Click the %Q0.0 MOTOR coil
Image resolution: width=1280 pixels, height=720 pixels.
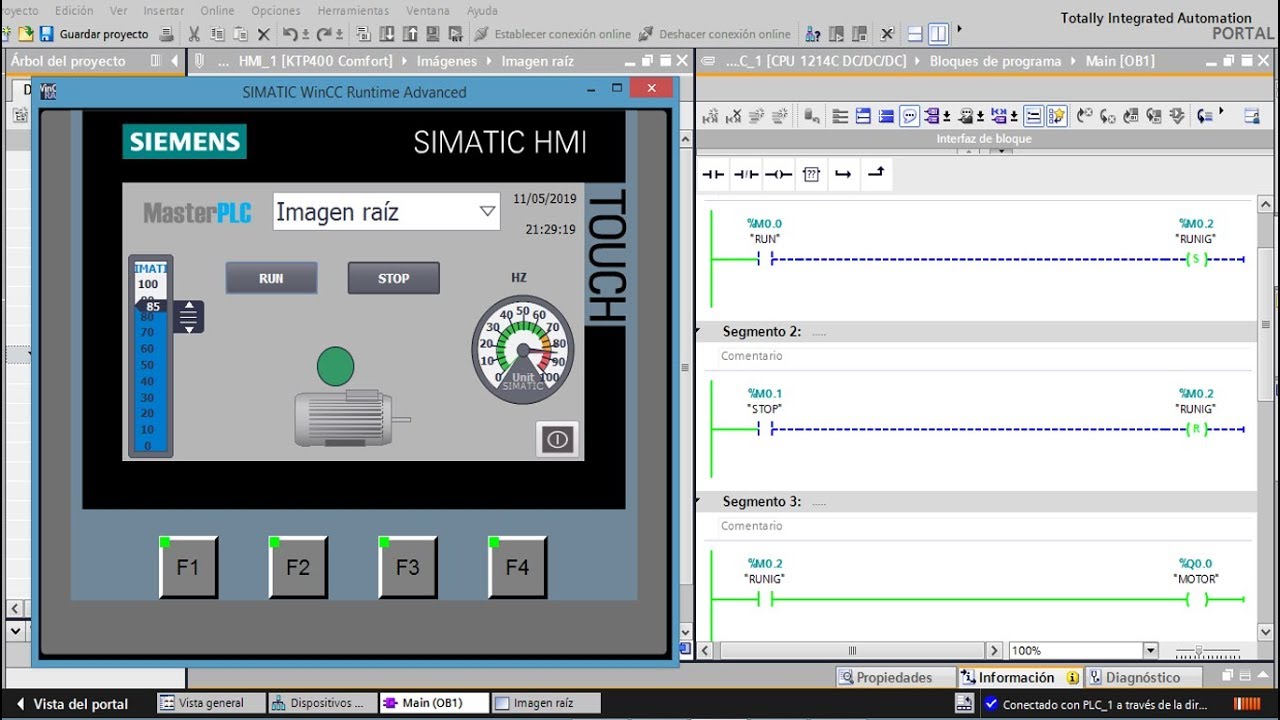(x=1196, y=599)
